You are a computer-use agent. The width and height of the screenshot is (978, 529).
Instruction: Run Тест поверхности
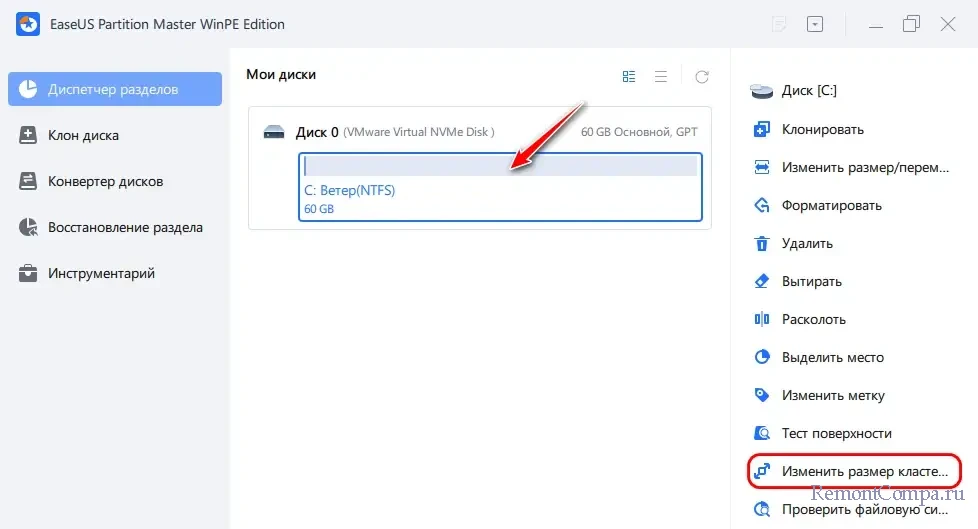coord(836,433)
